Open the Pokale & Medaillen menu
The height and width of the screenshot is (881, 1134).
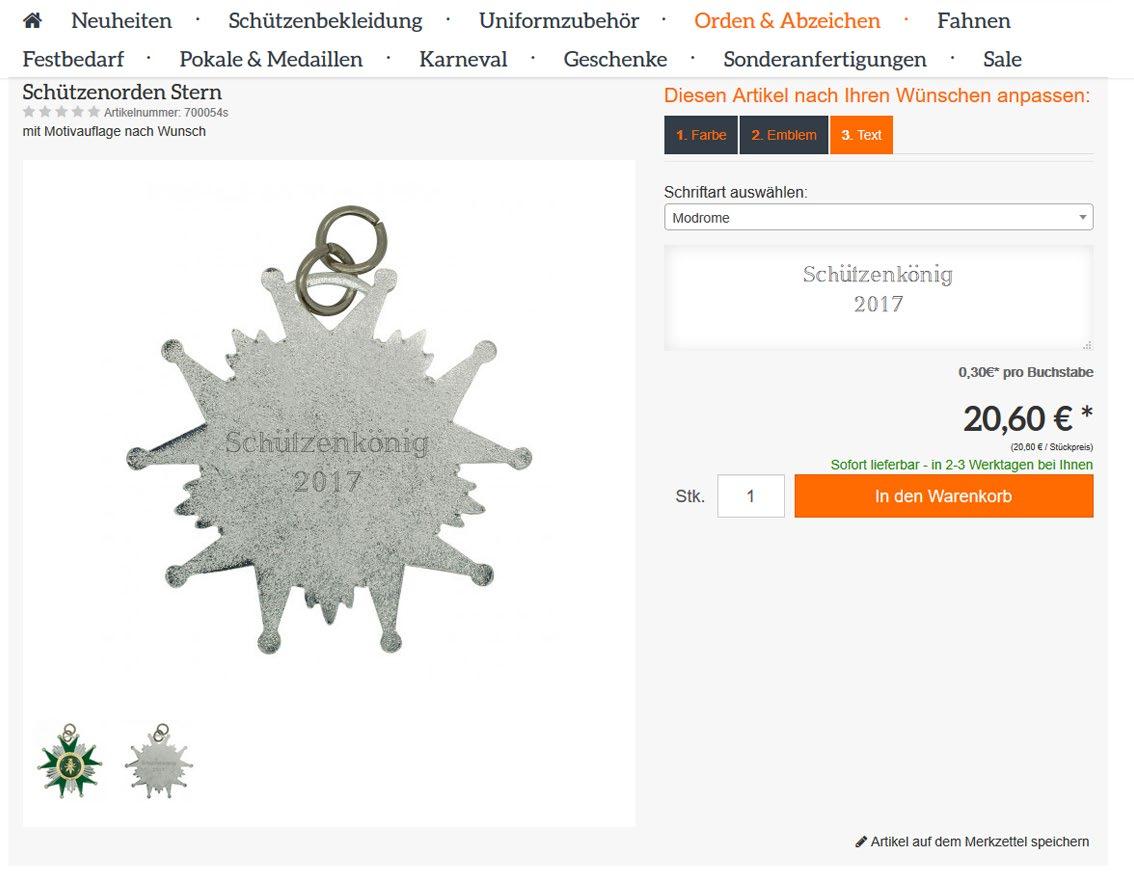point(271,59)
